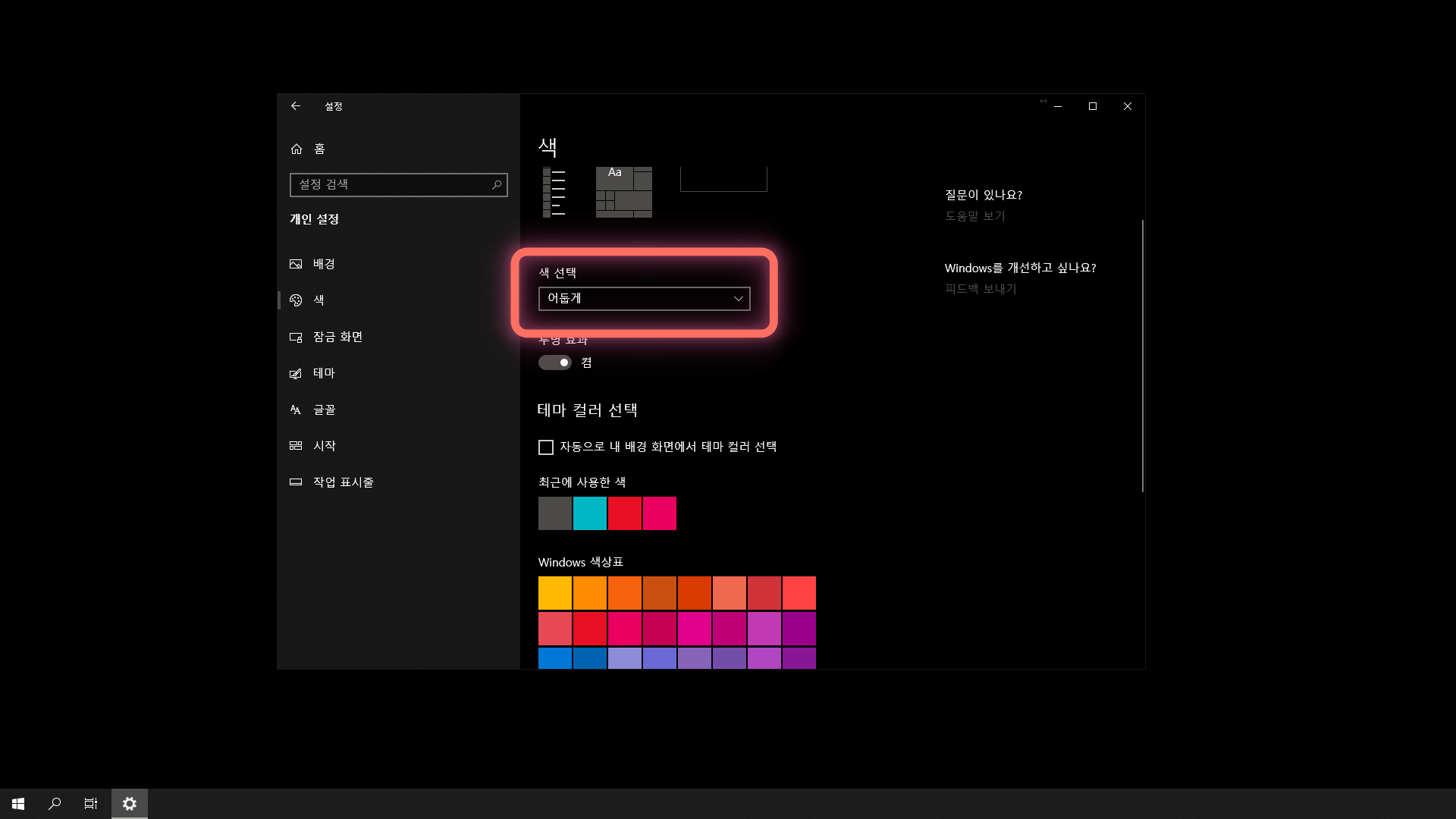Open 작업 표시줄 taskbar settings
Screen dimensions: 1456x819
[343, 482]
